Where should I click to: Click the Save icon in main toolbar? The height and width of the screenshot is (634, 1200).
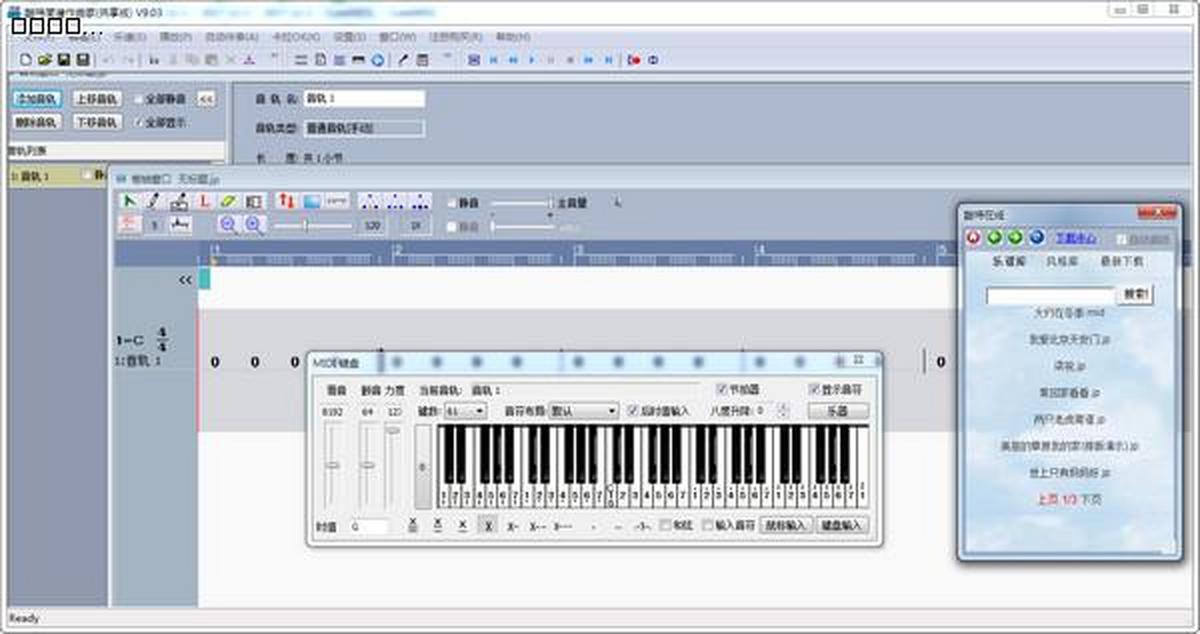[x=62, y=60]
